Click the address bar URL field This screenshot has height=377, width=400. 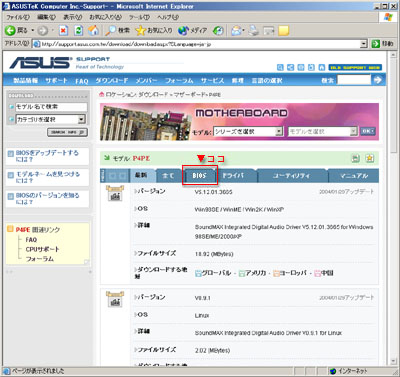tap(197, 44)
